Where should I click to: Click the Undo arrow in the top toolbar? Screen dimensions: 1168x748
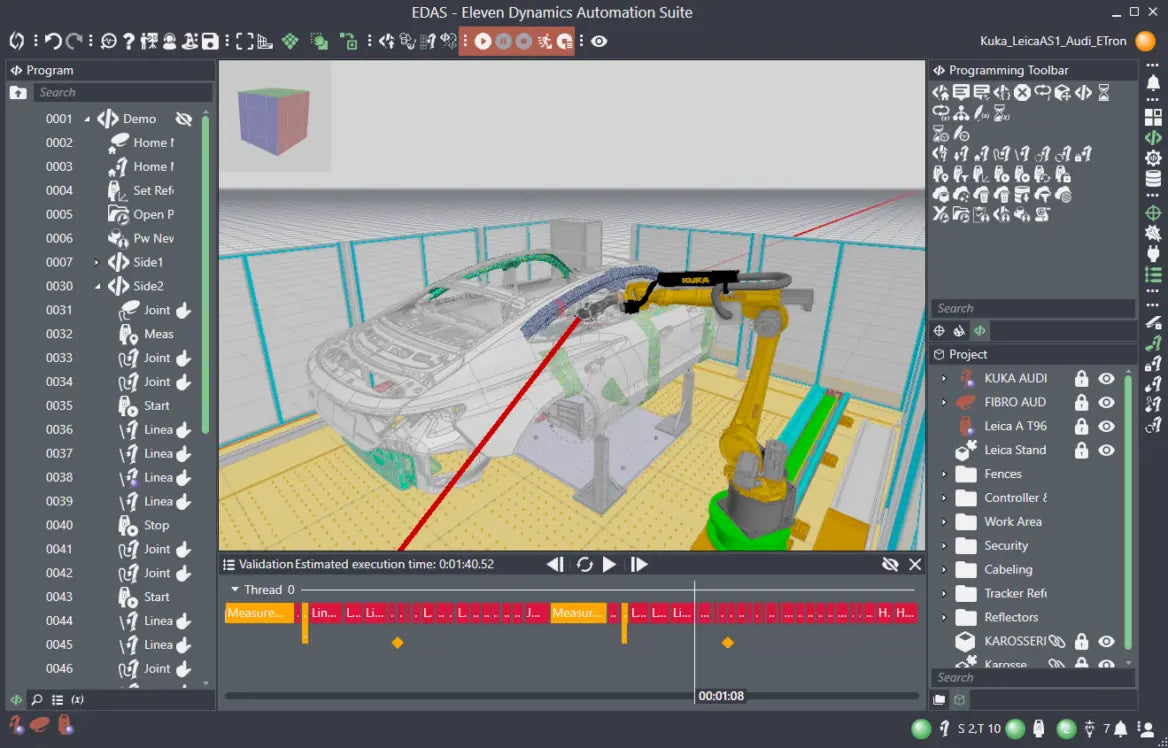pyautogui.click(x=52, y=41)
